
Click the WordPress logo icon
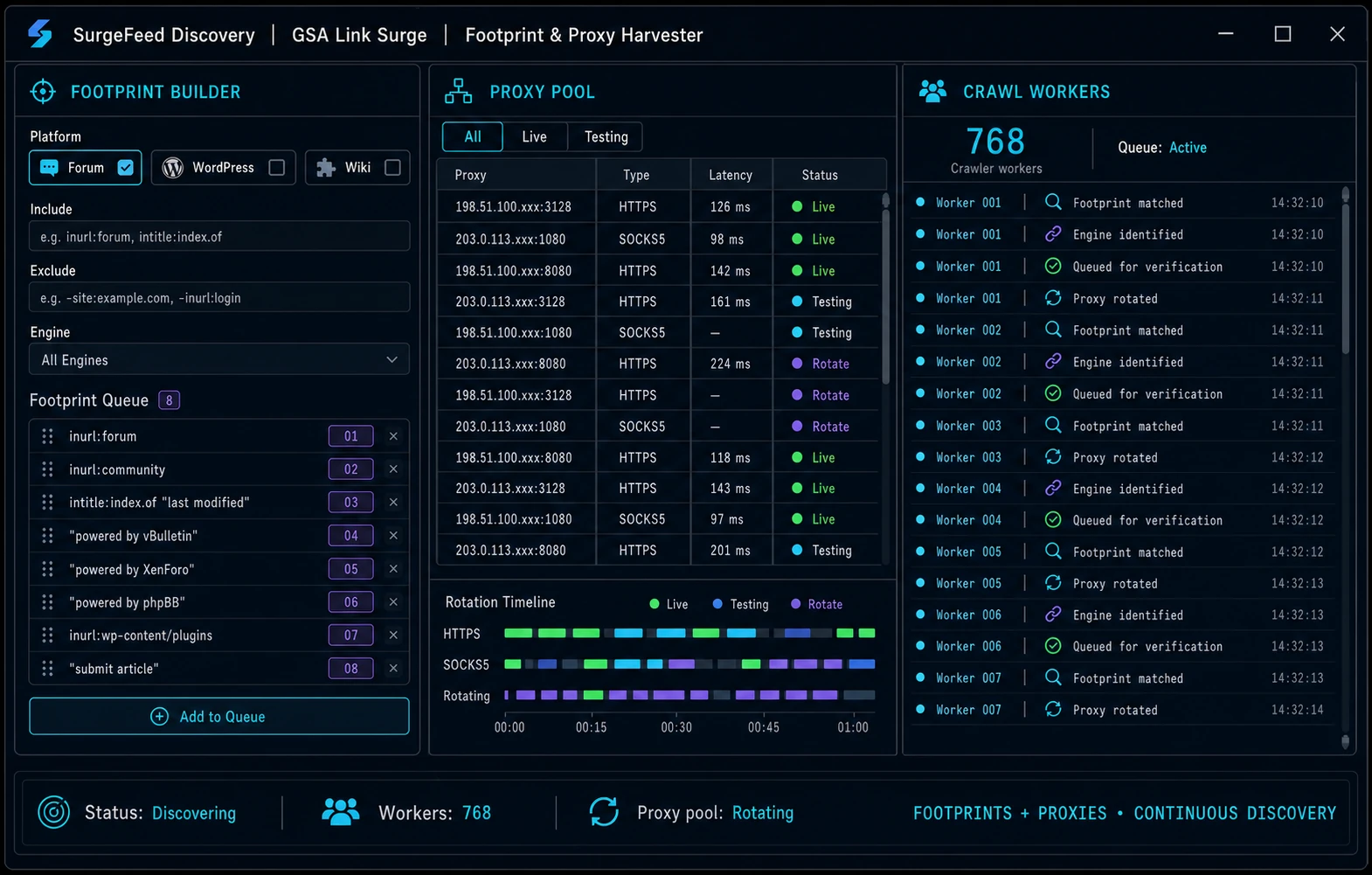pos(173,167)
